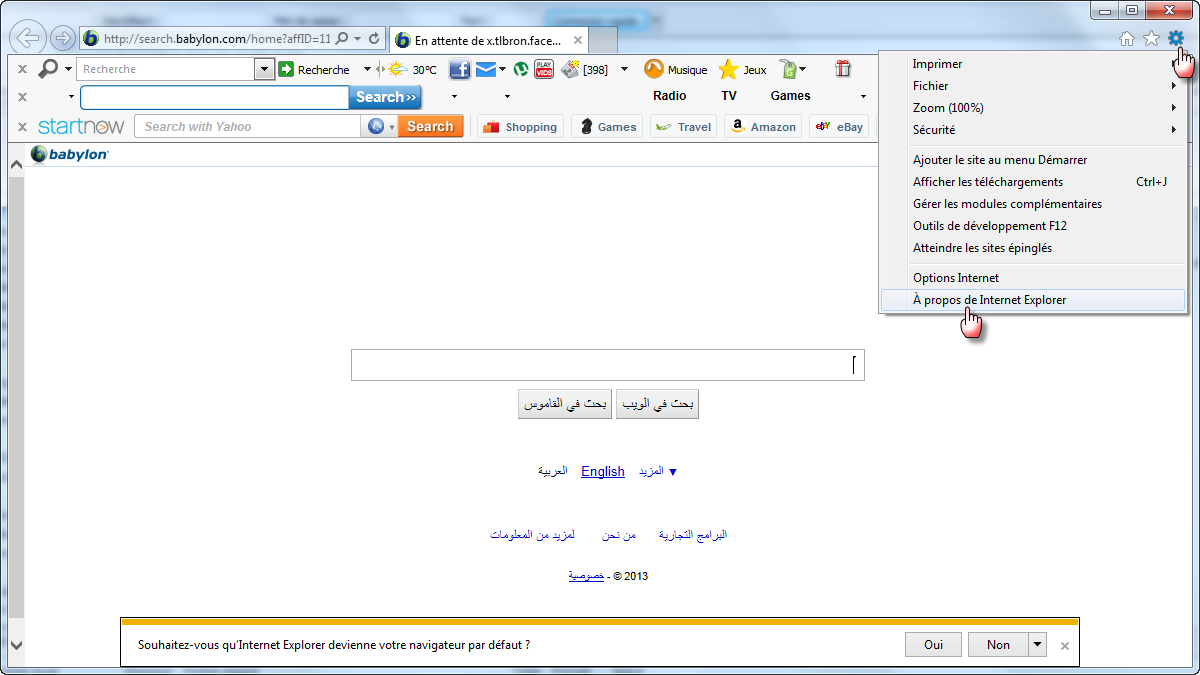Click the blue Search>> button

(x=385, y=97)
